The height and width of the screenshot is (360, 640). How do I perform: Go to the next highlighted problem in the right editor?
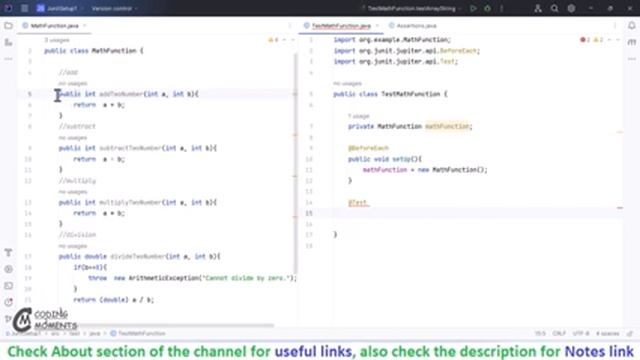click(x=618, y=40)
